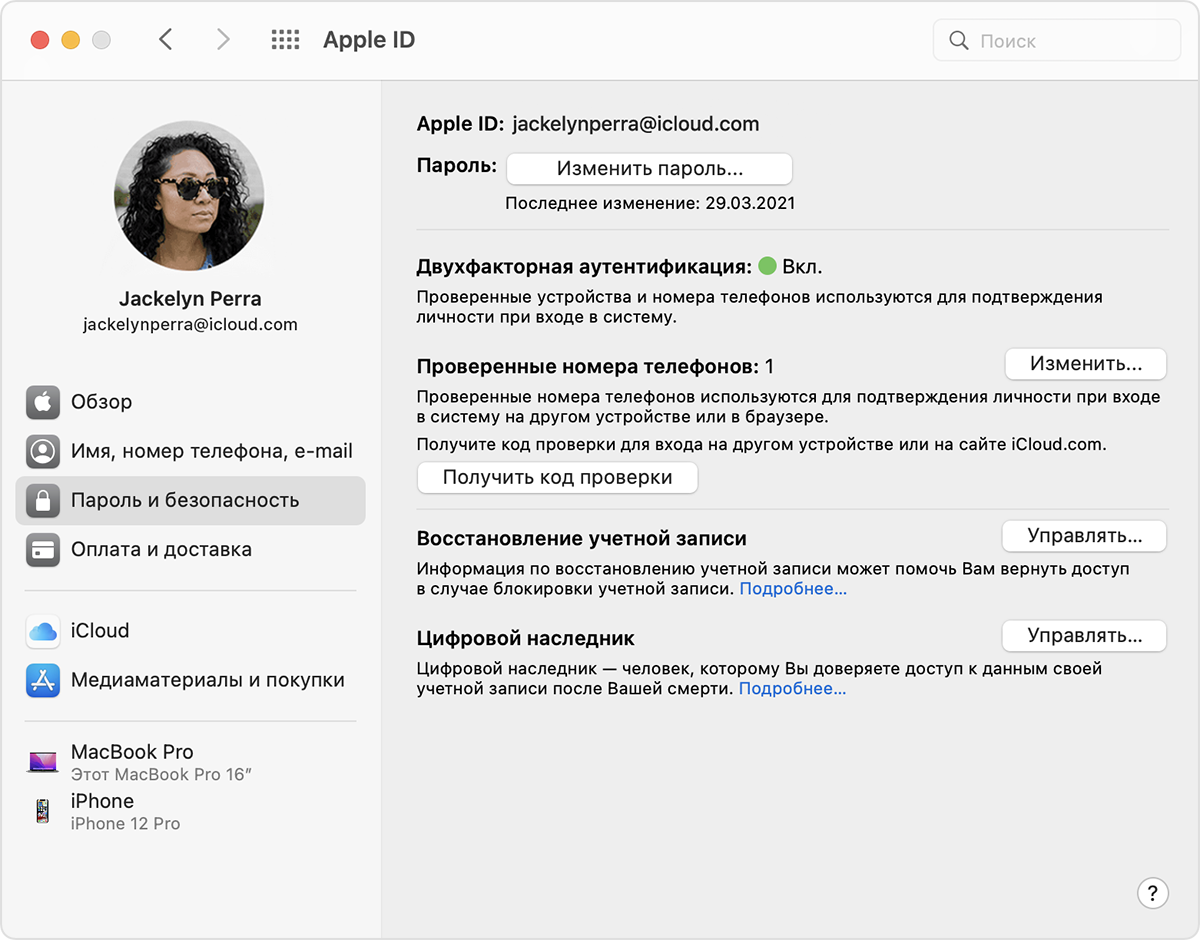Click the profile photo of Jackelyn Perra

tap(190, 195)
